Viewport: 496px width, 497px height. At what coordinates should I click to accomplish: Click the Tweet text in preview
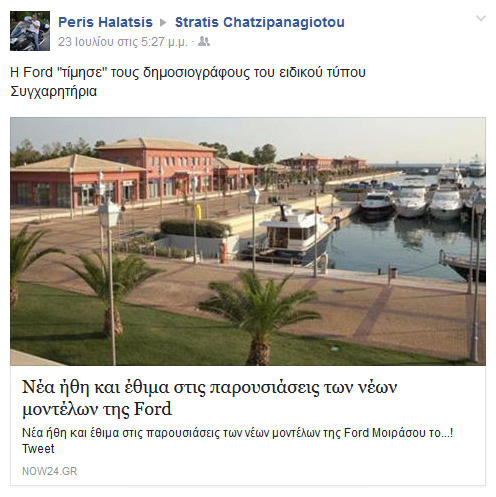[x=38, y=449]
